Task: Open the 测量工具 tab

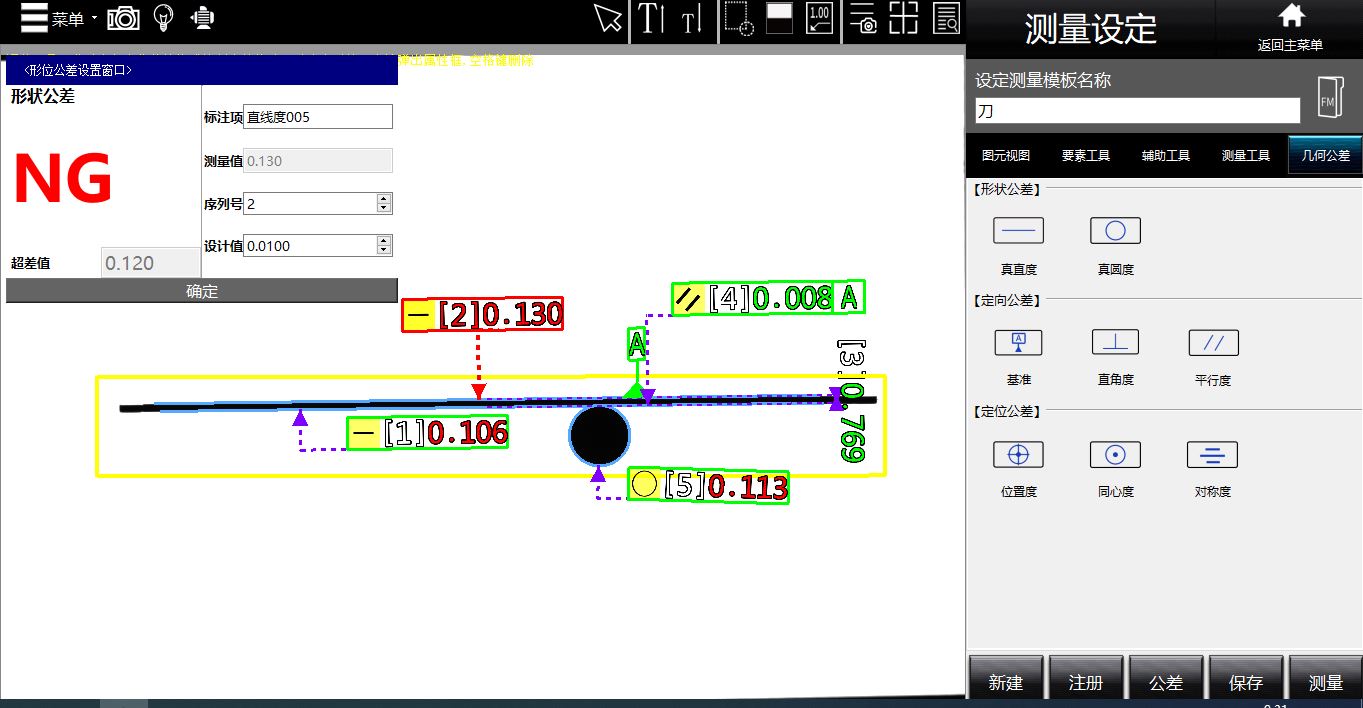Action: [1245, 156]
